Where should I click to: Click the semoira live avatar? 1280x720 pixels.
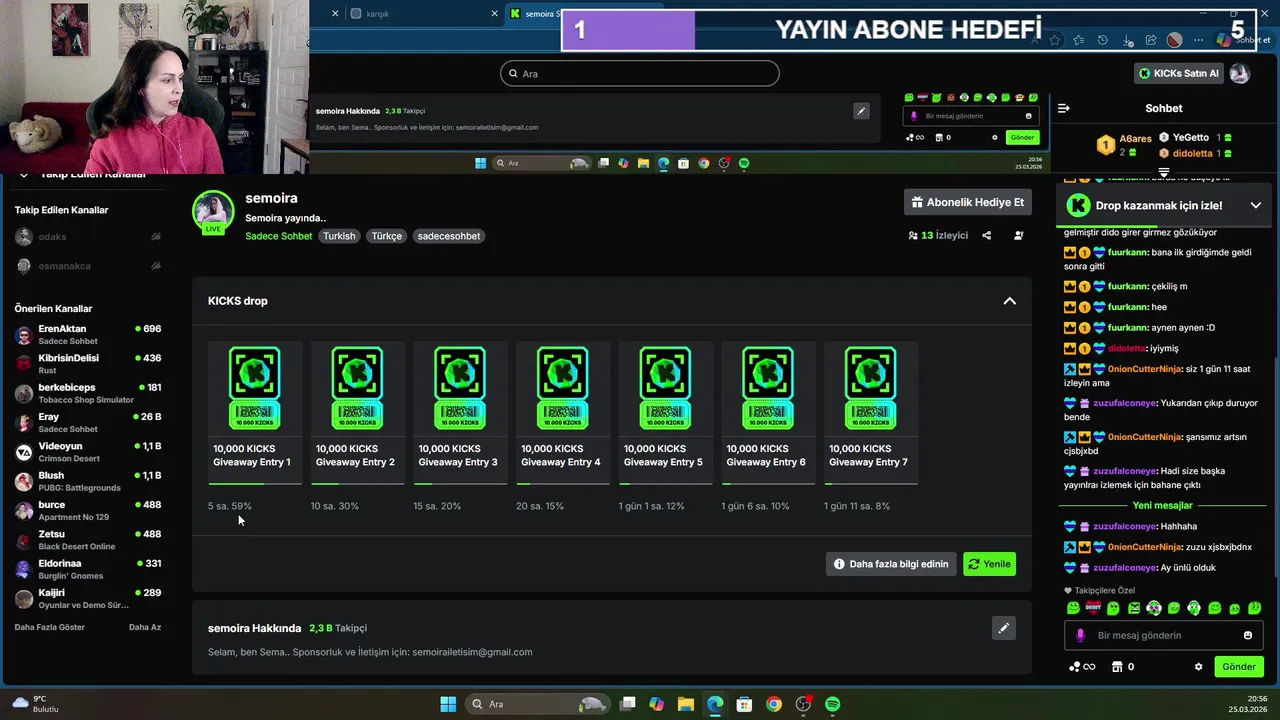click(213, 211)
